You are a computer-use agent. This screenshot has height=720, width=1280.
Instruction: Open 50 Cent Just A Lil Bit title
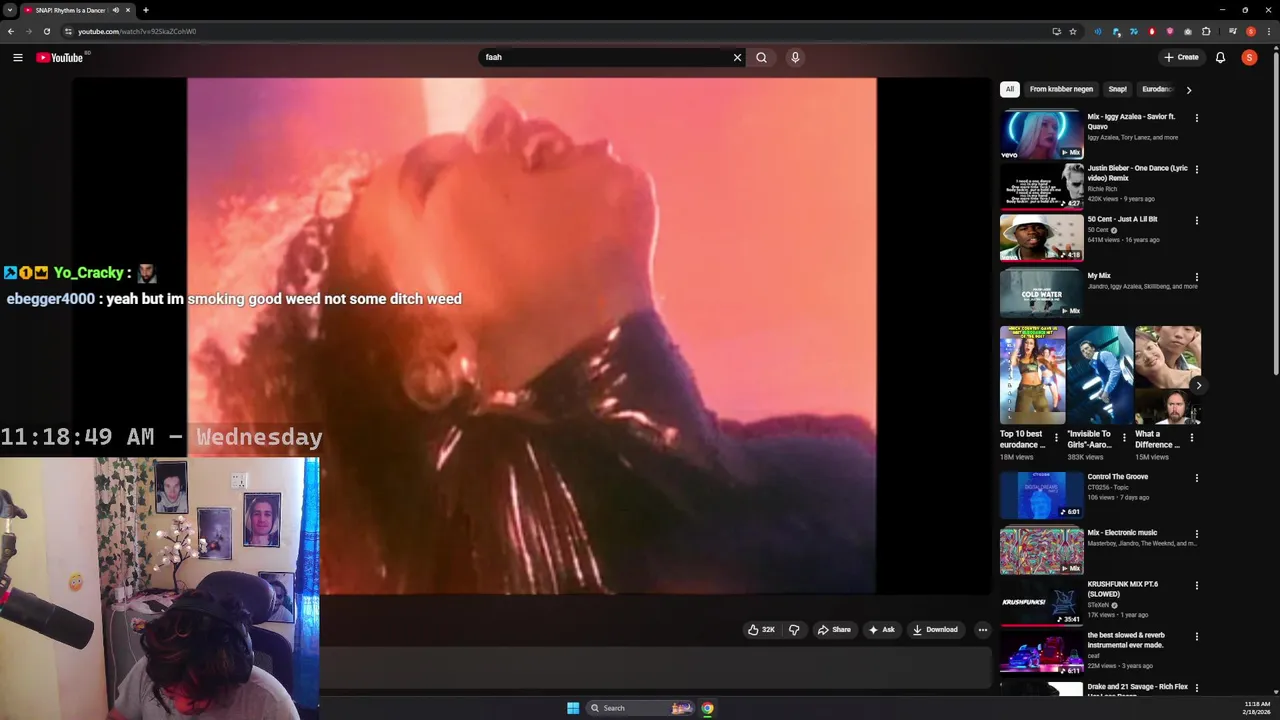point(1122,219)
